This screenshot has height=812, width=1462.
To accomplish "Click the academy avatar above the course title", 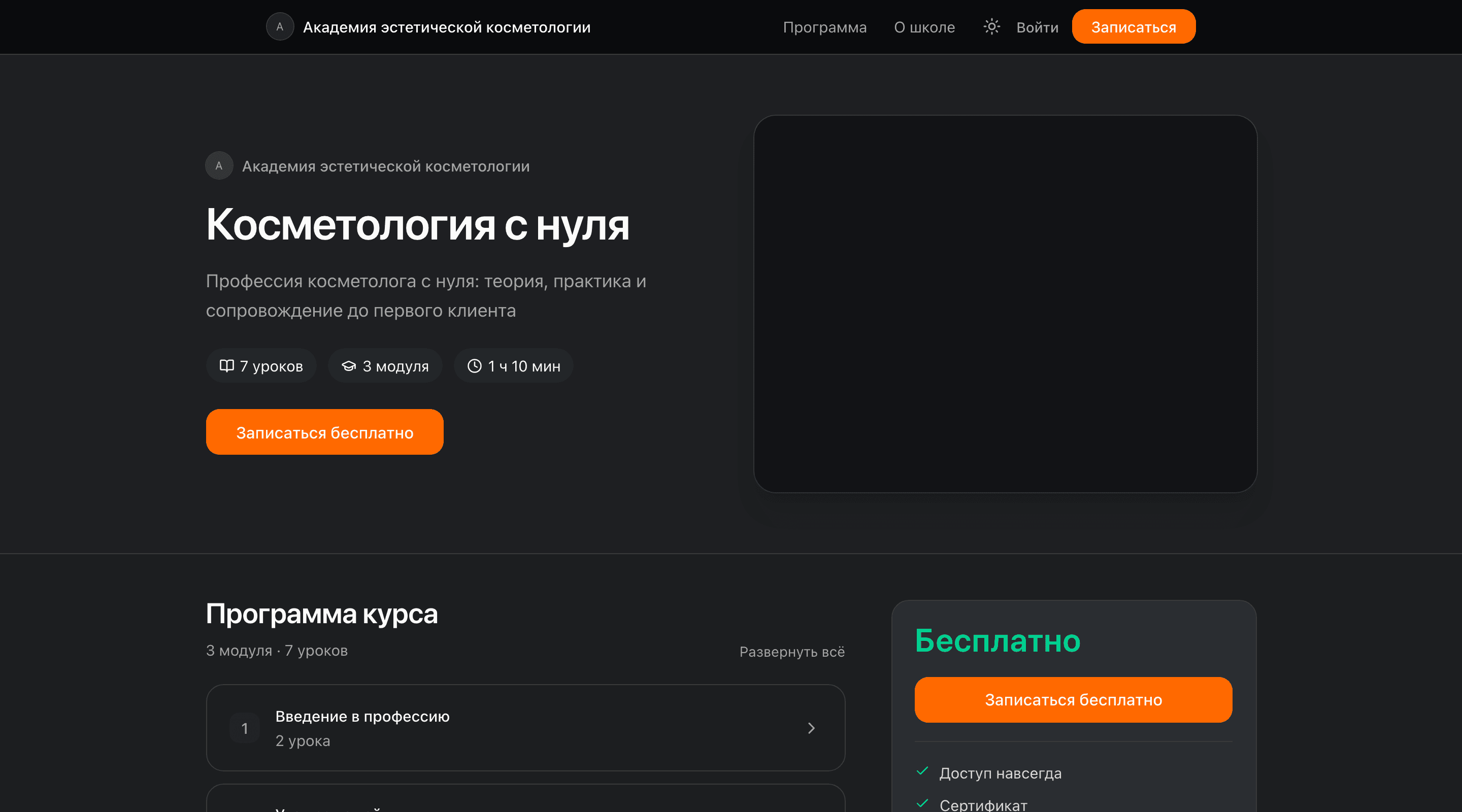I will tap(219, 165).
